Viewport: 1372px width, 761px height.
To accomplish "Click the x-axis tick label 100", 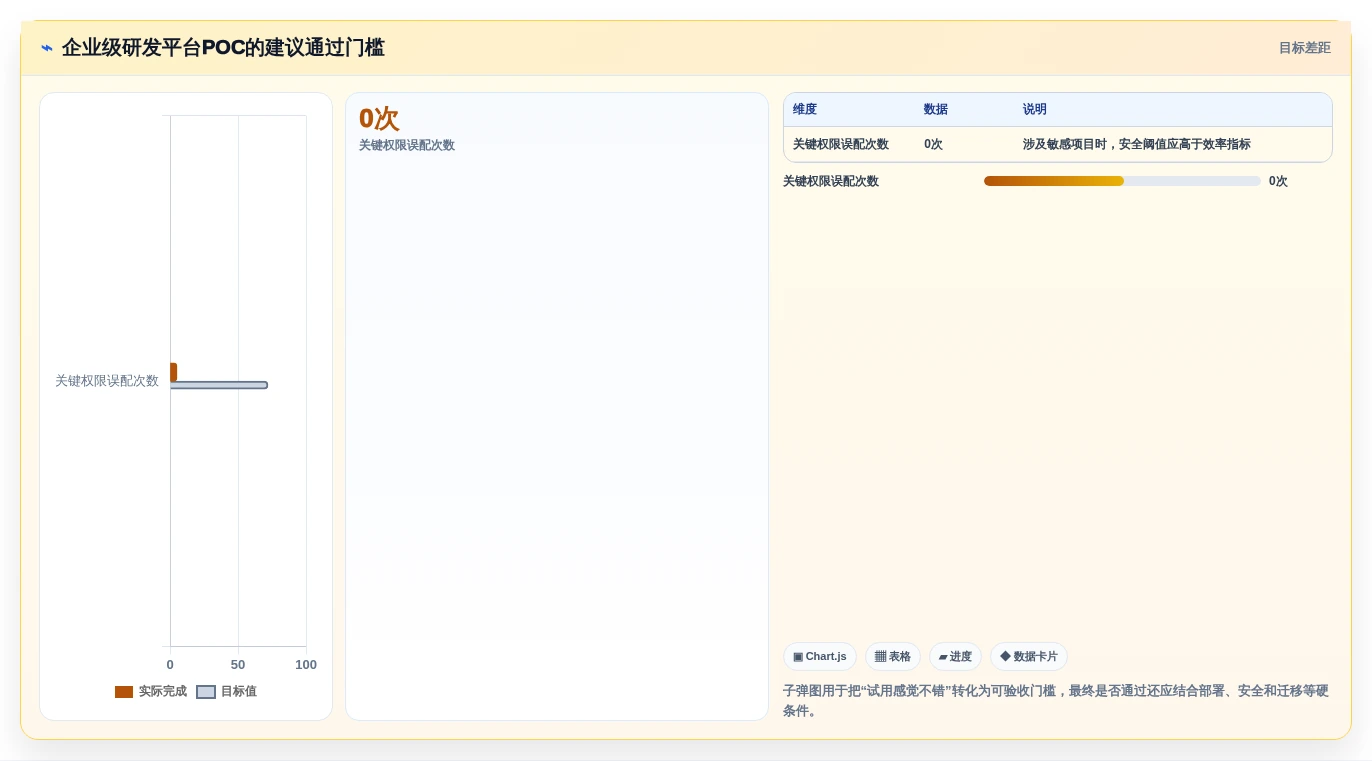I will tap(306, 665).
